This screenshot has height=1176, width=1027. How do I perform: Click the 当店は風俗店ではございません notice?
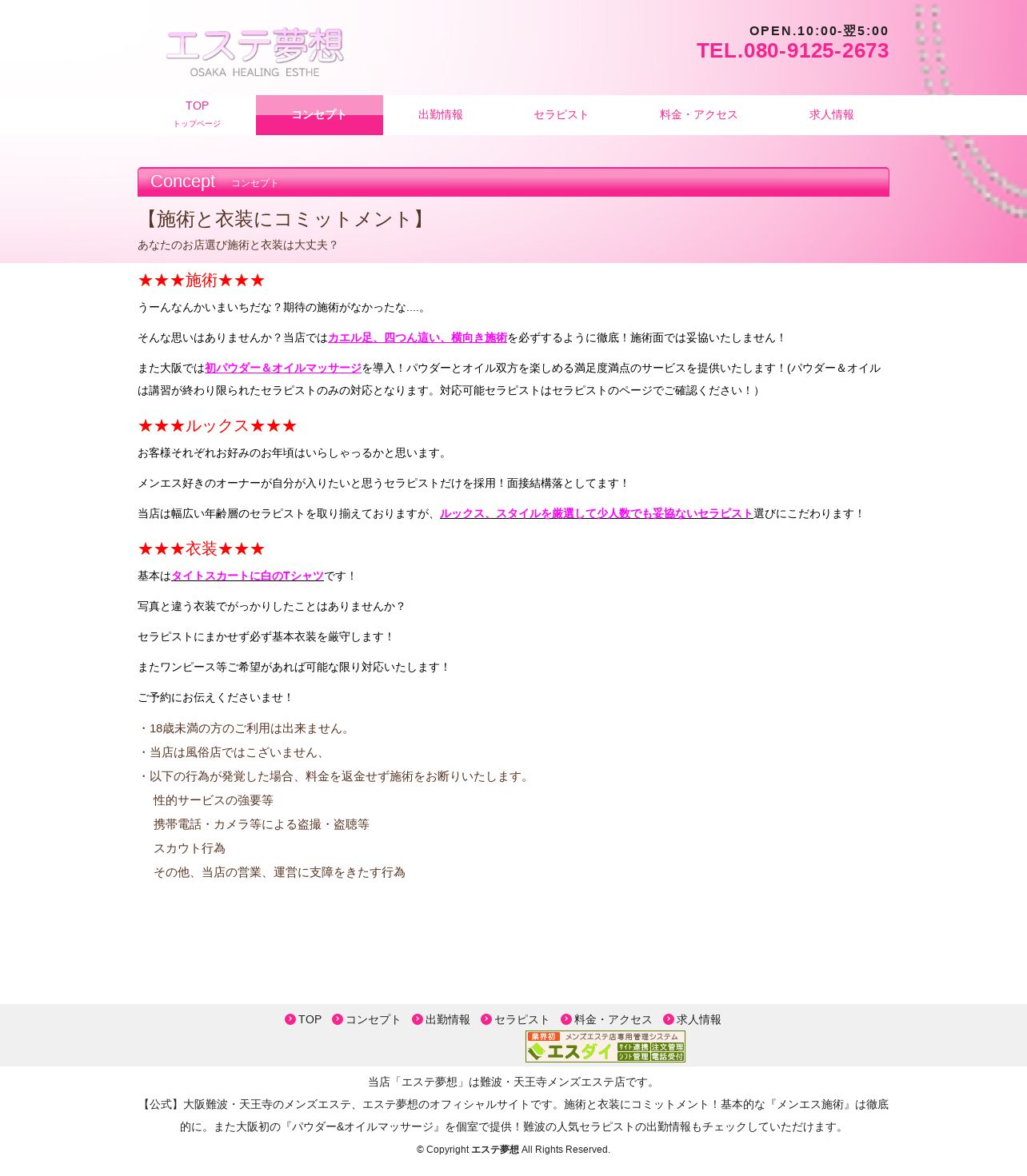click(234, 752)
